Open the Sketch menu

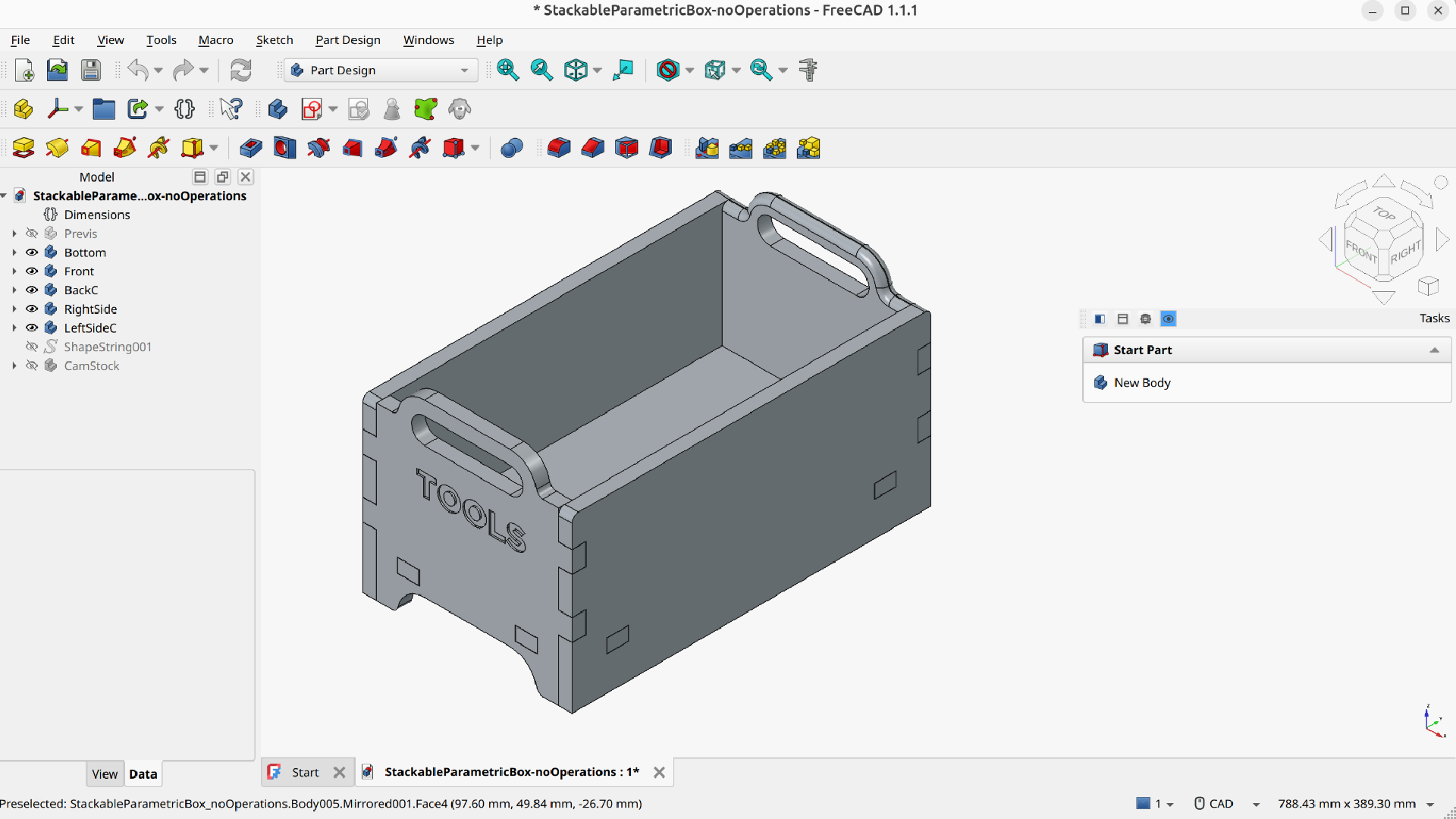(275, 40)
